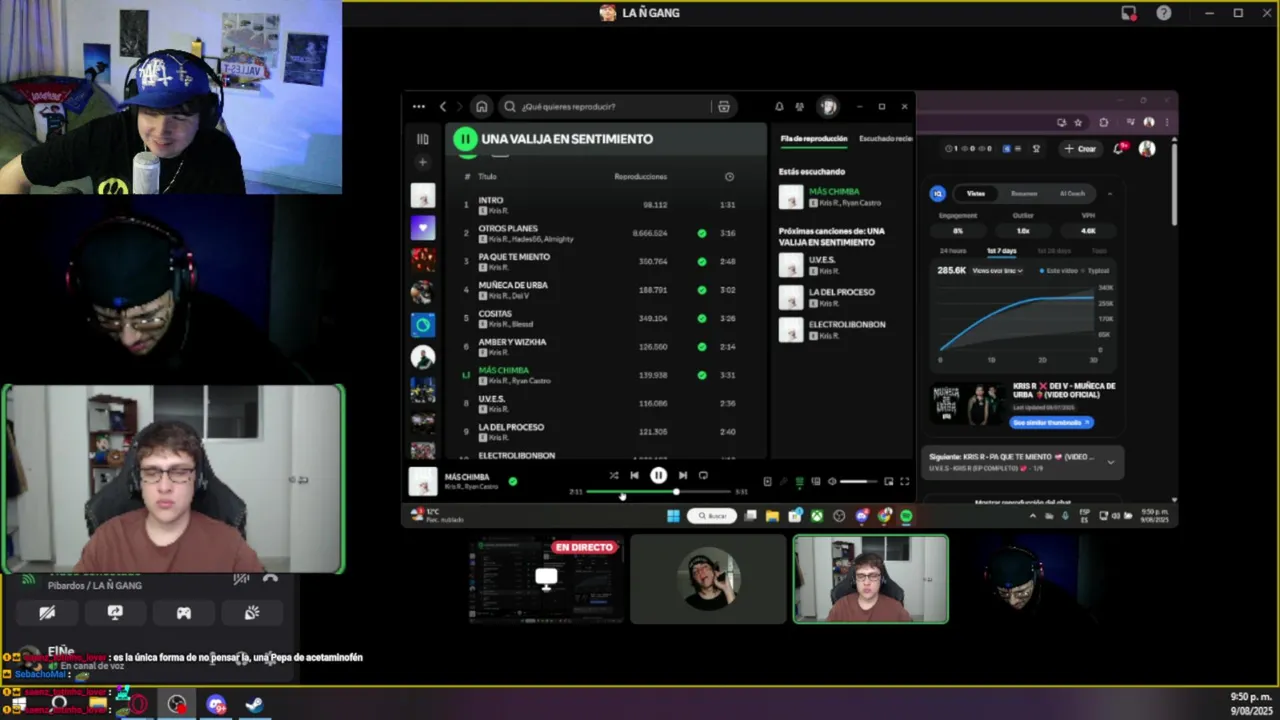Toggle the saved checkmark for MUÑECA DE URBA

(702, 290)
